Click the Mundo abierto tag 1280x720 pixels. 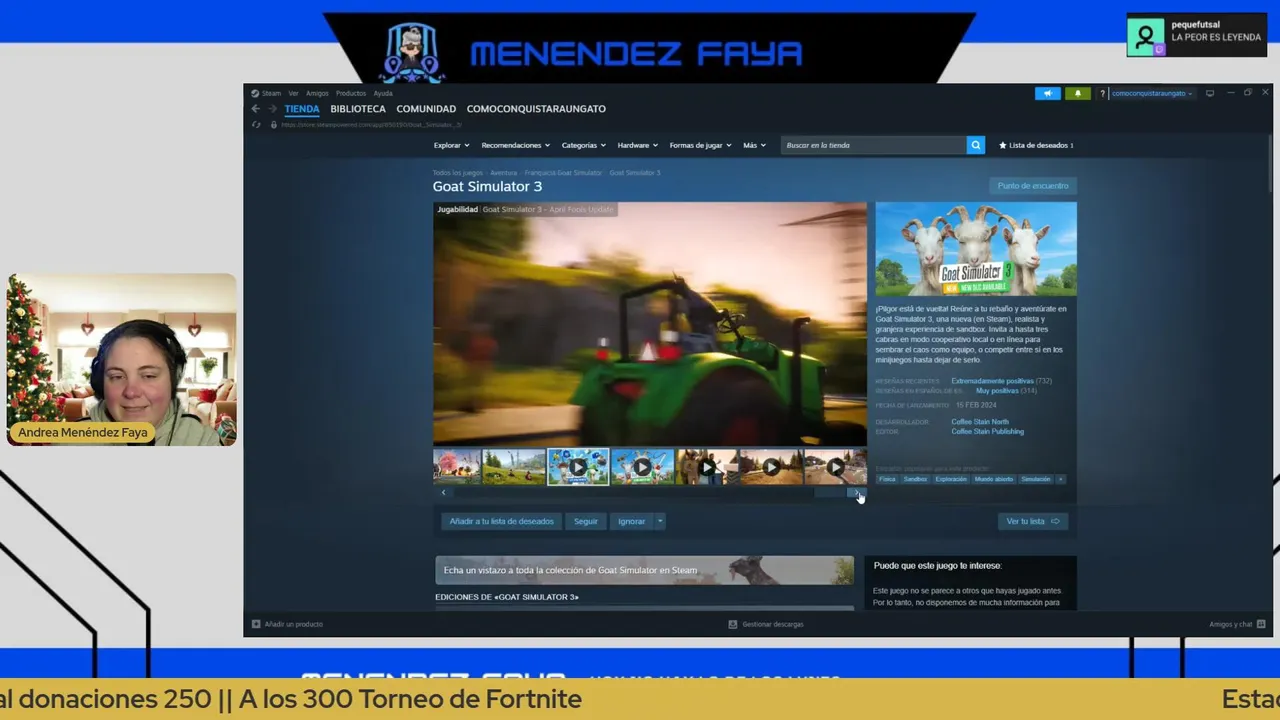click(x=994, y=479)
